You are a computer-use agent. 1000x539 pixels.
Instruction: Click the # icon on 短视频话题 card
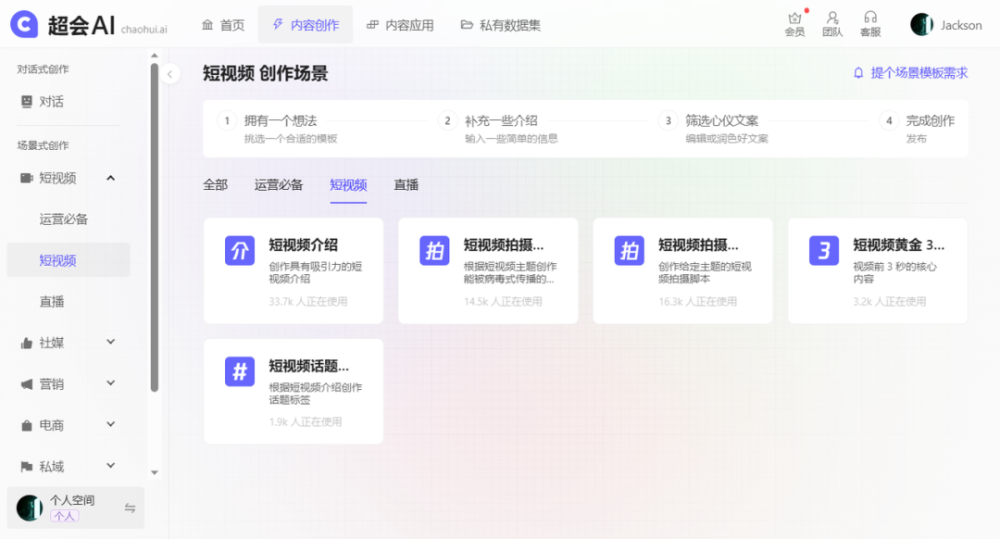pyautogui.click(x=240, y=371)
